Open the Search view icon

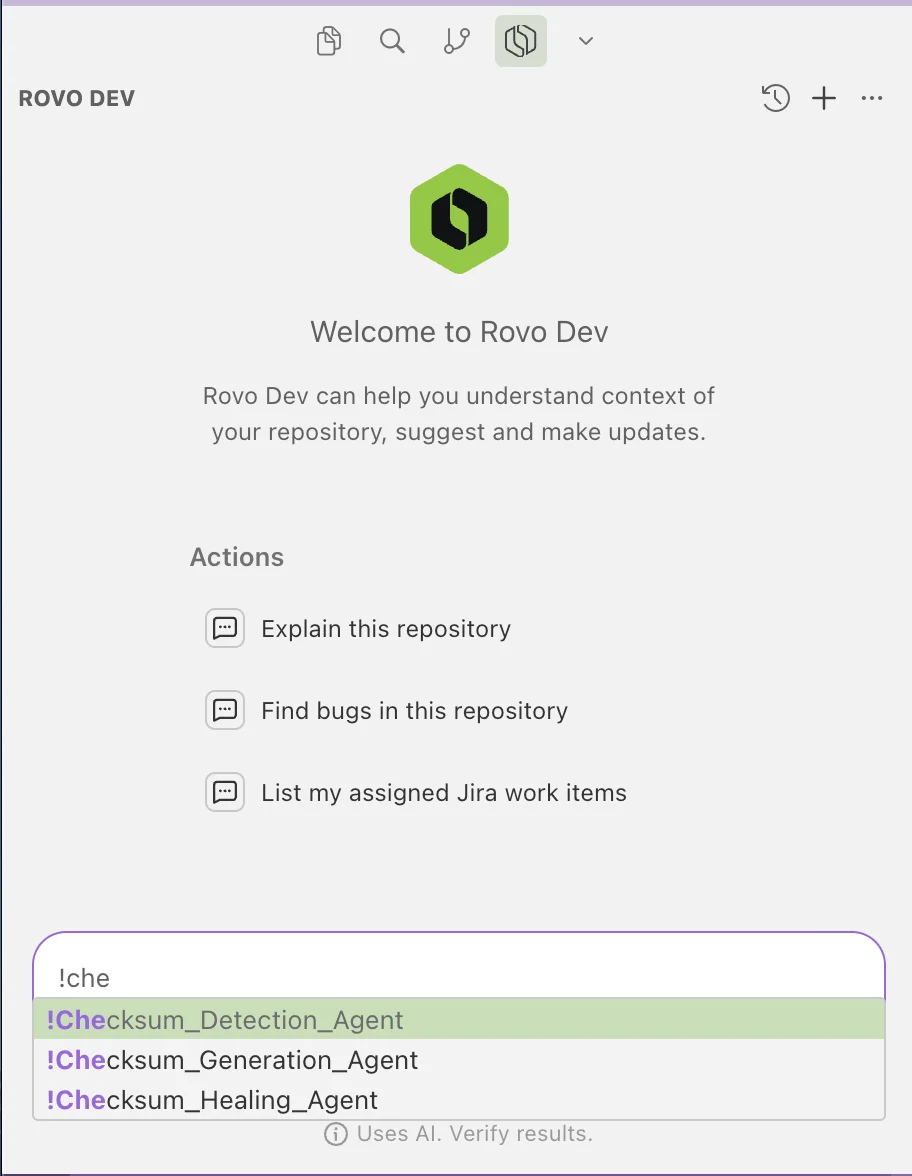(392, 40)
